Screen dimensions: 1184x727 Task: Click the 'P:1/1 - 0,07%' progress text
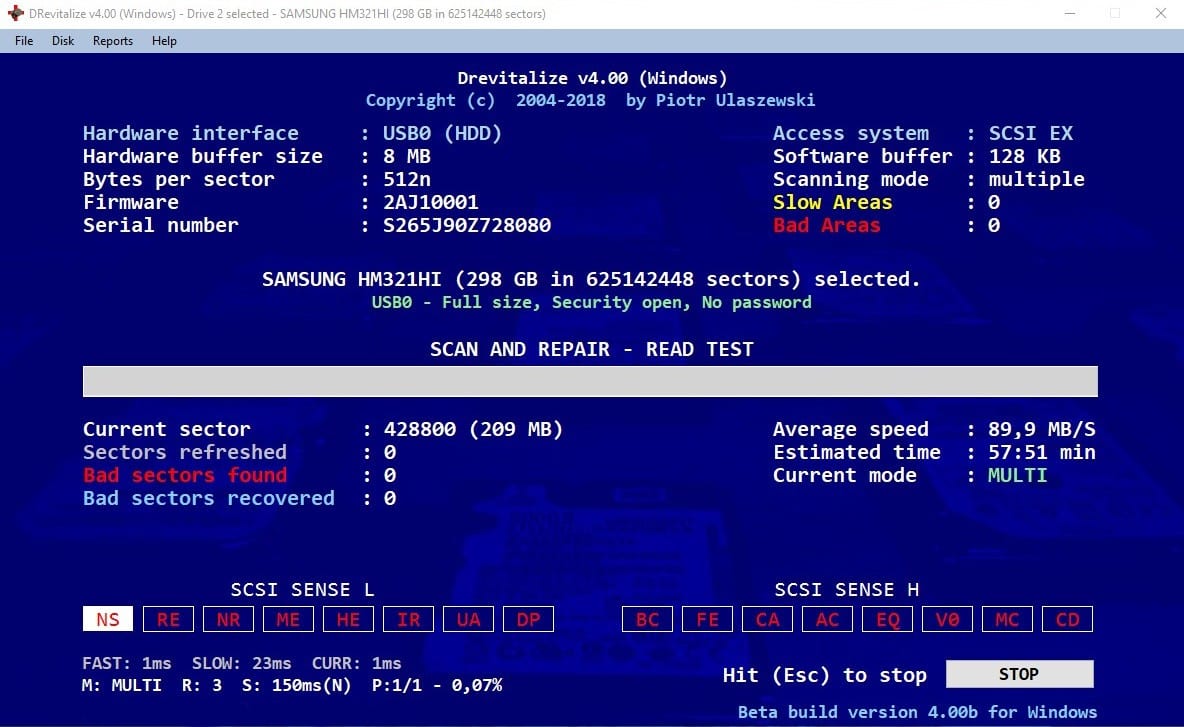(437, 685)
